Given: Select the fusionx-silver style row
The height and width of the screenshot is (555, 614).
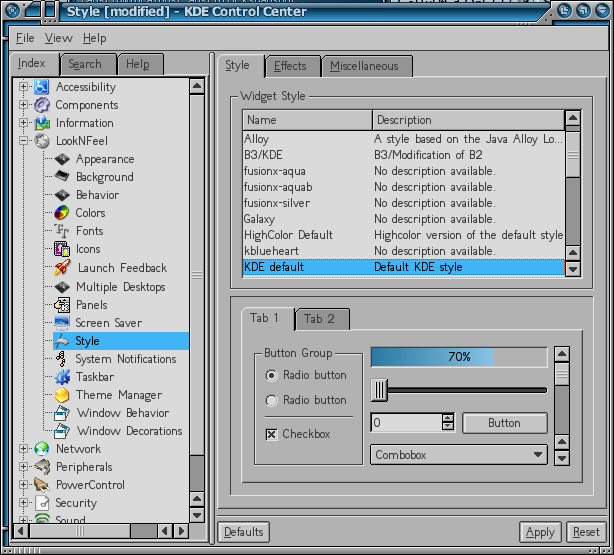Looking at the screenshot, I should pos(404,203).
